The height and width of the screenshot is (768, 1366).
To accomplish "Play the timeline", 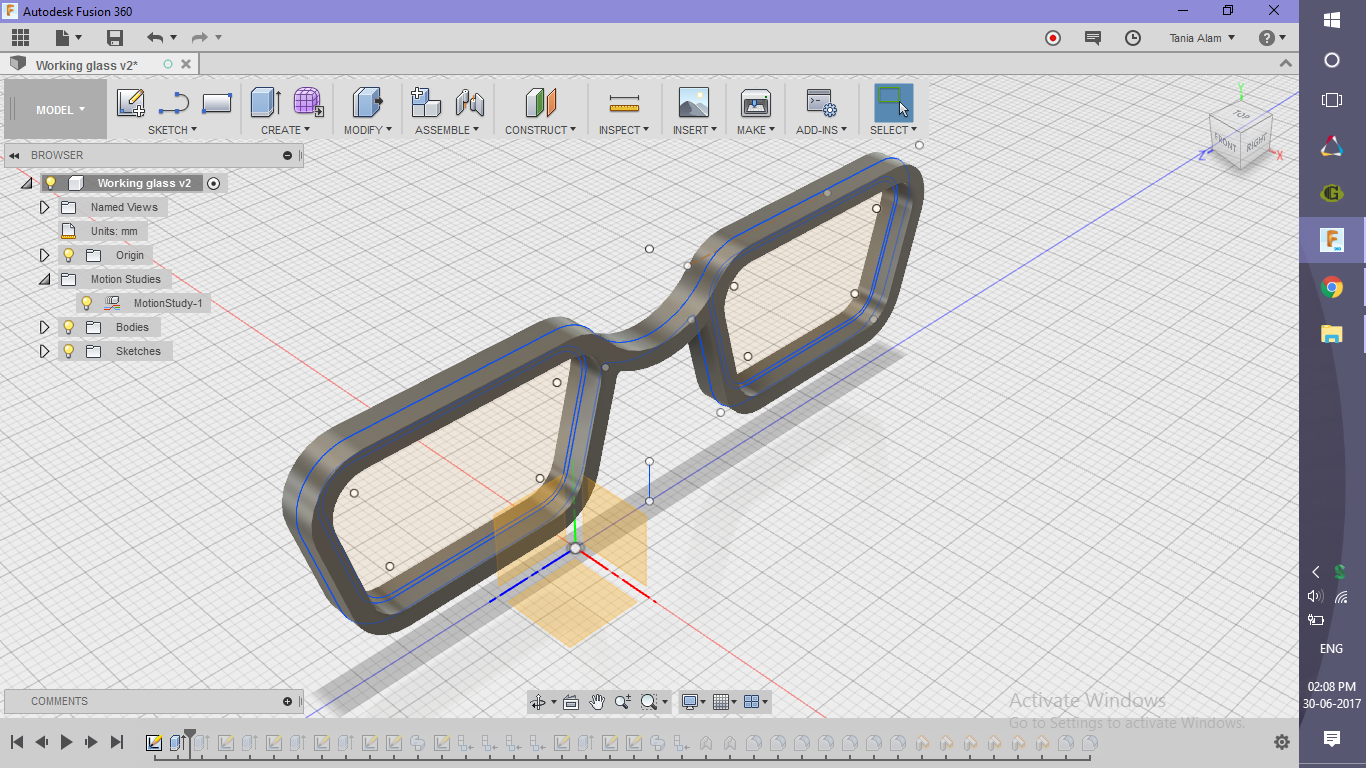I will (66, 742).
